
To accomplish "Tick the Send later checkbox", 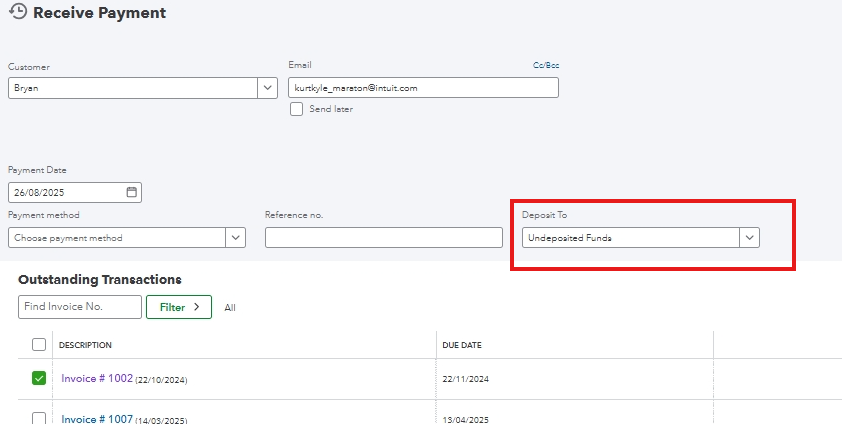I will 296,109.
